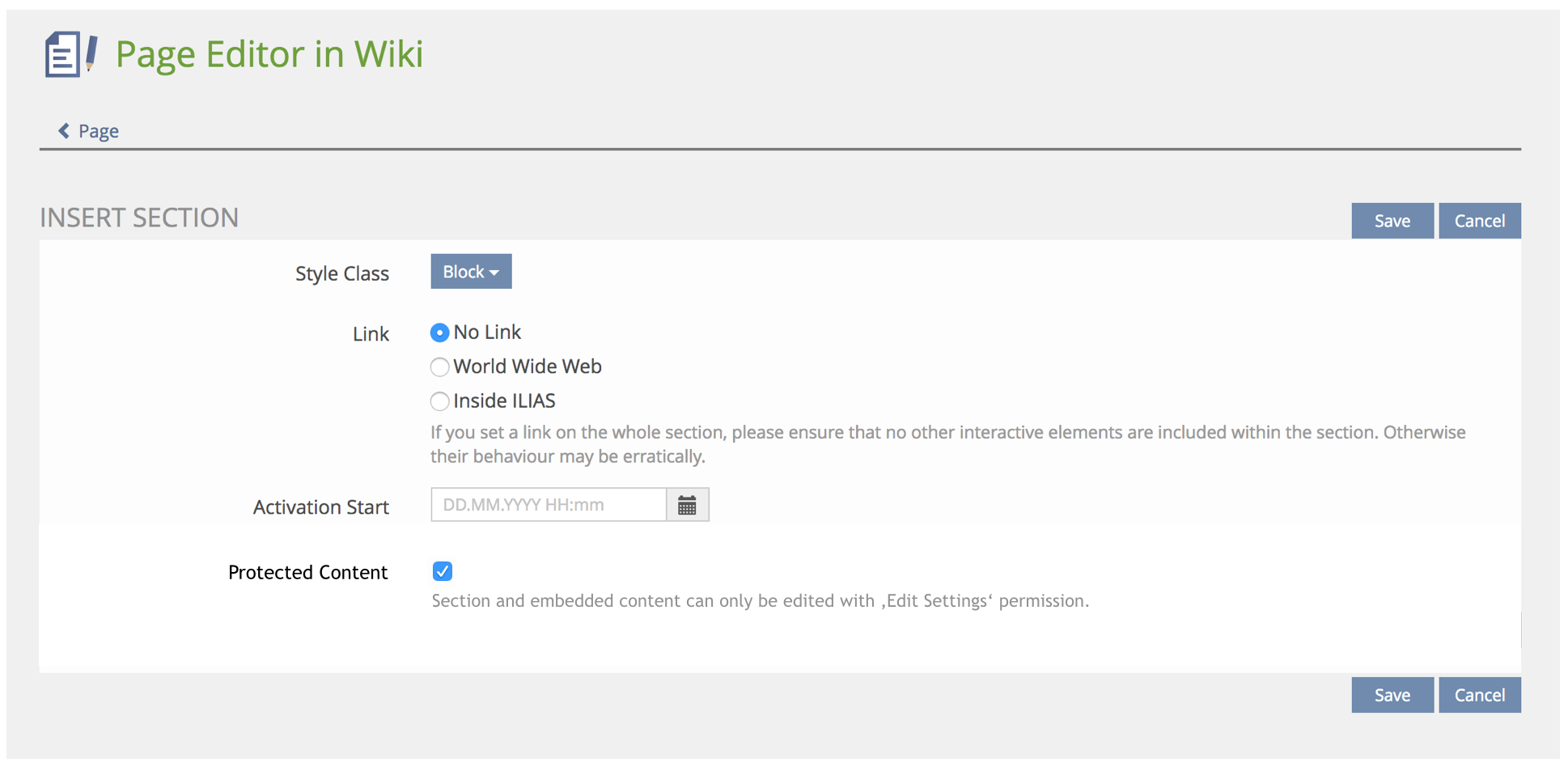1568x767 pixels.
Task: Click the Protected Content label text
Action: point(307,573)
